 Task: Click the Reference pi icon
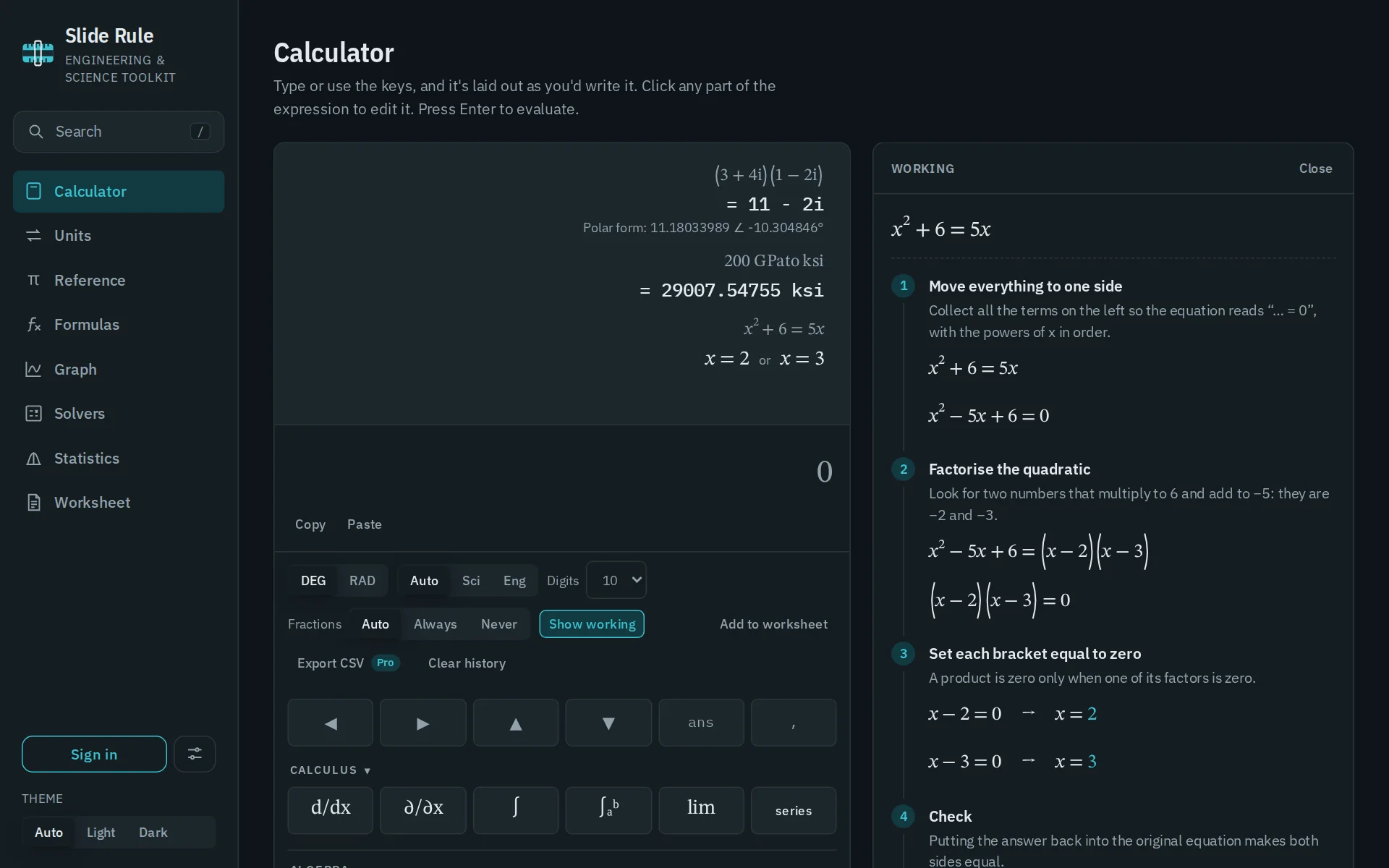[x=33, y=280]
